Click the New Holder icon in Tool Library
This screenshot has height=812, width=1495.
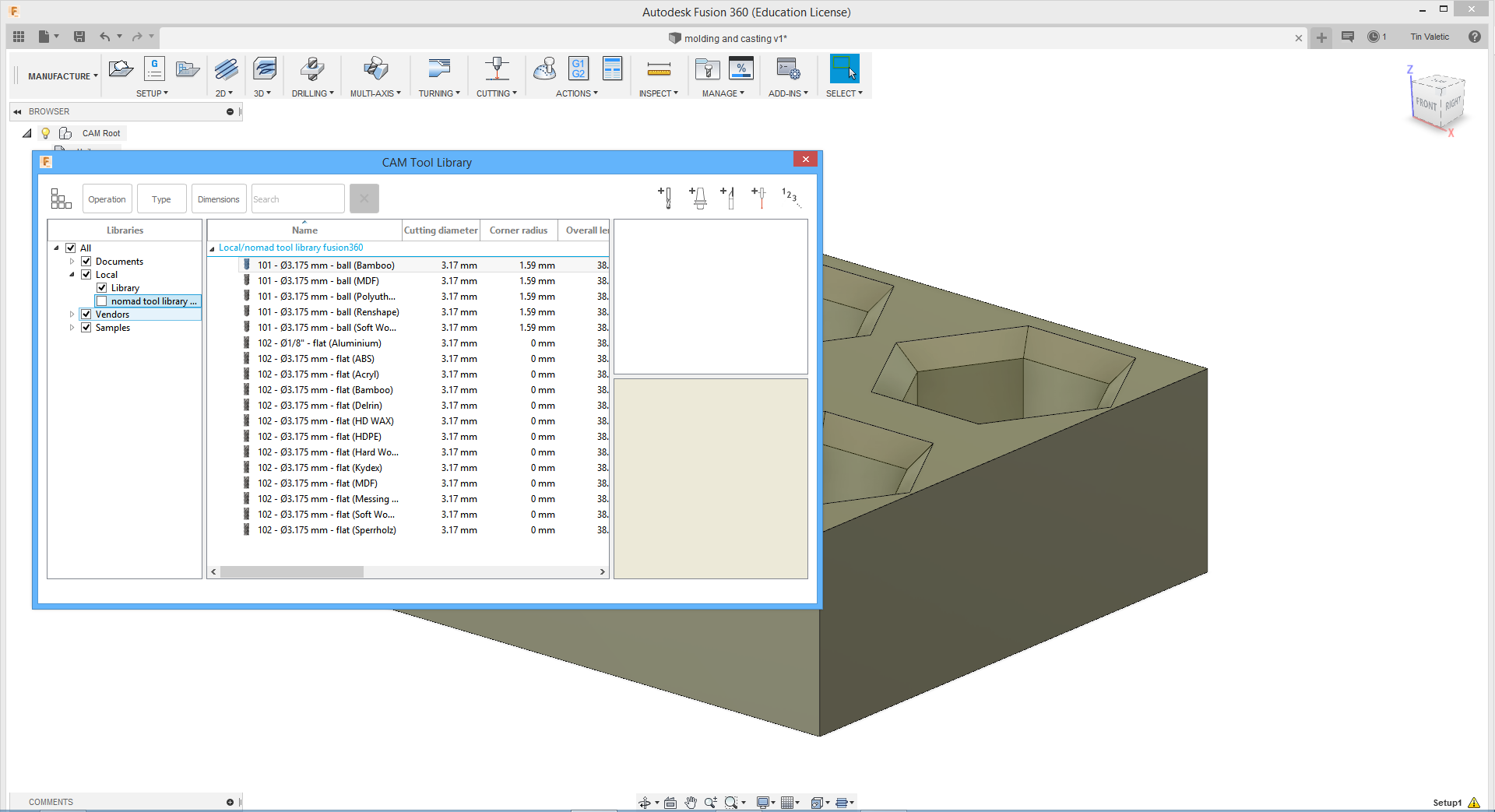(698, 198)
